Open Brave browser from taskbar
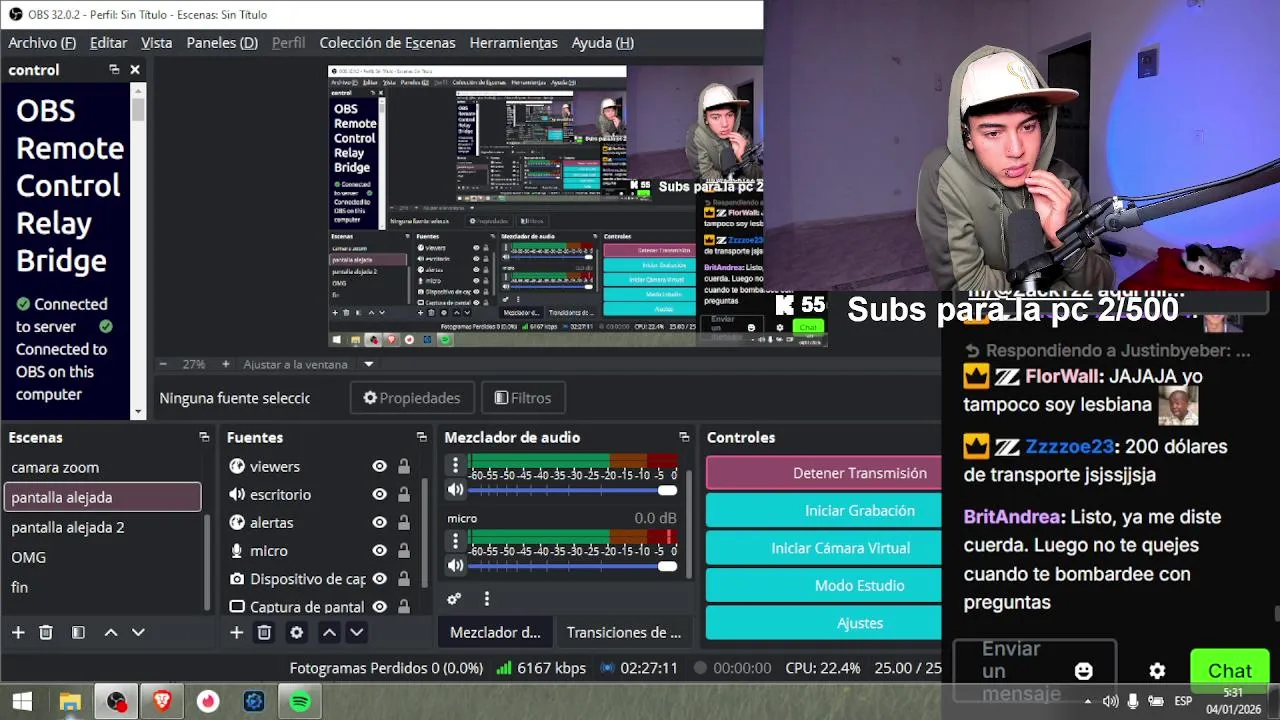This screenshot has height=720, width=1280. (x=162, y=701)
